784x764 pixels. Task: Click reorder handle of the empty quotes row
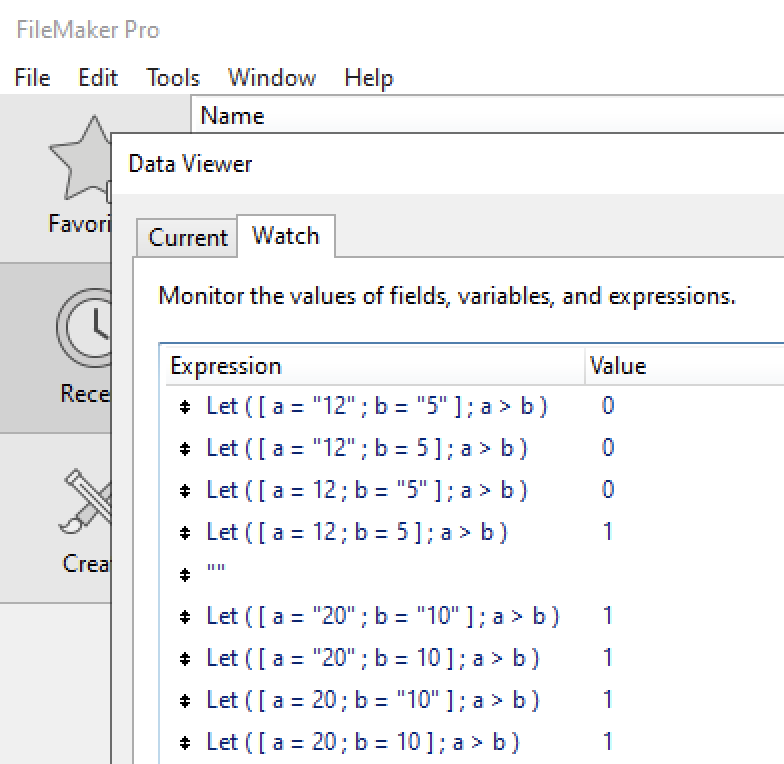185,575
